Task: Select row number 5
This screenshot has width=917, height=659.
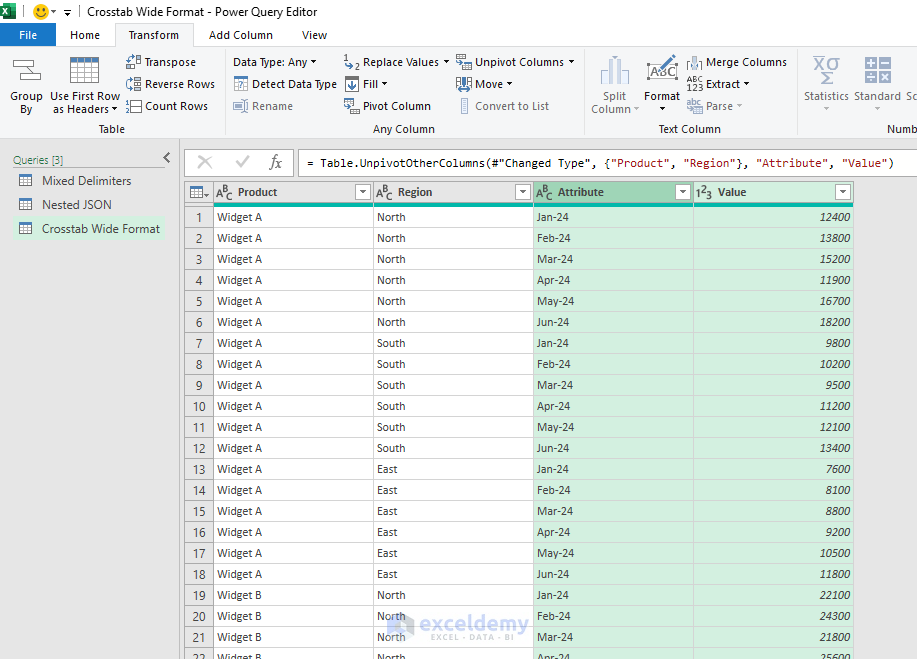Action: 199,301
